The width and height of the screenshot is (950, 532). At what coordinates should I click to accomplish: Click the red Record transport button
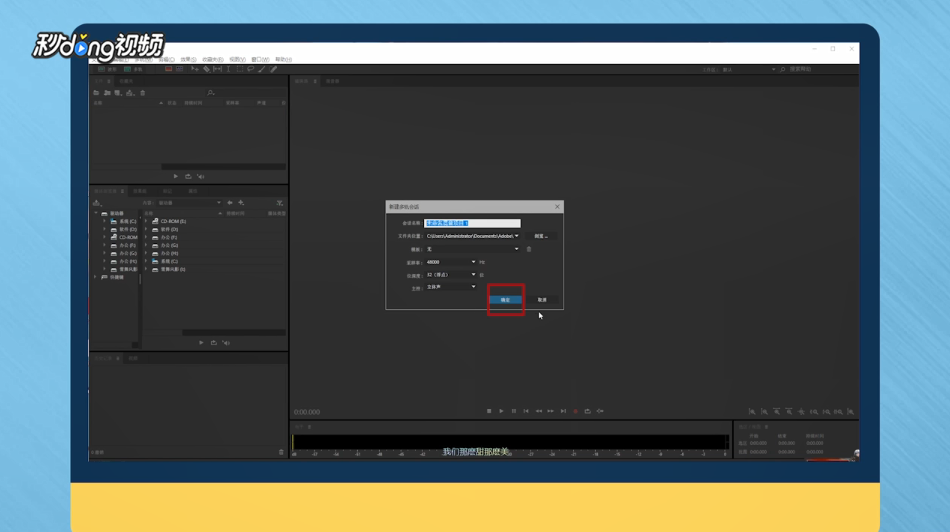576,411
